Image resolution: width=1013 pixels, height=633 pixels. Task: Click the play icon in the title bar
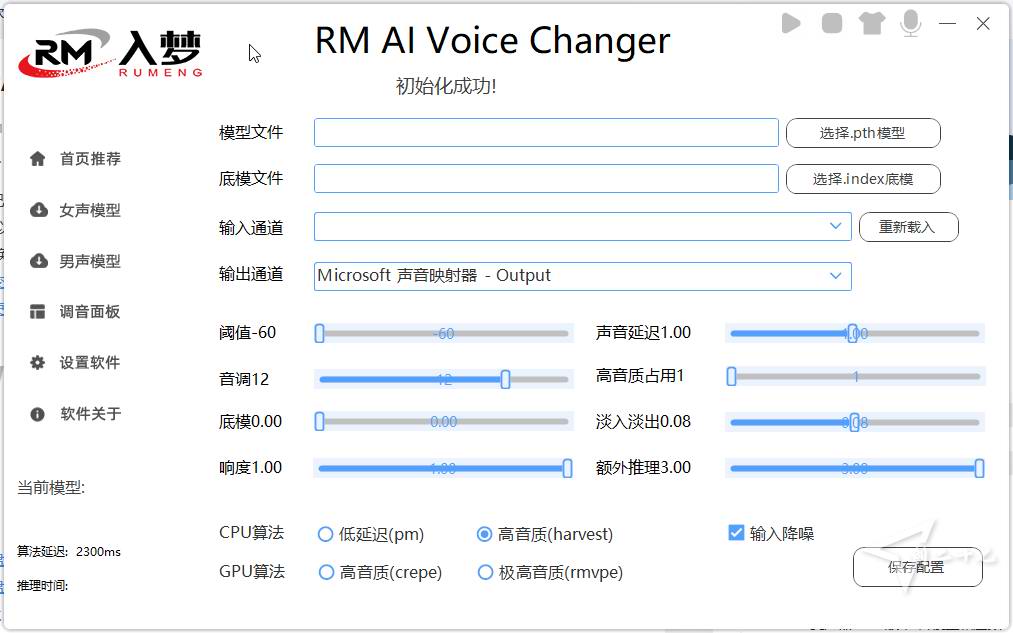[789, 23]
